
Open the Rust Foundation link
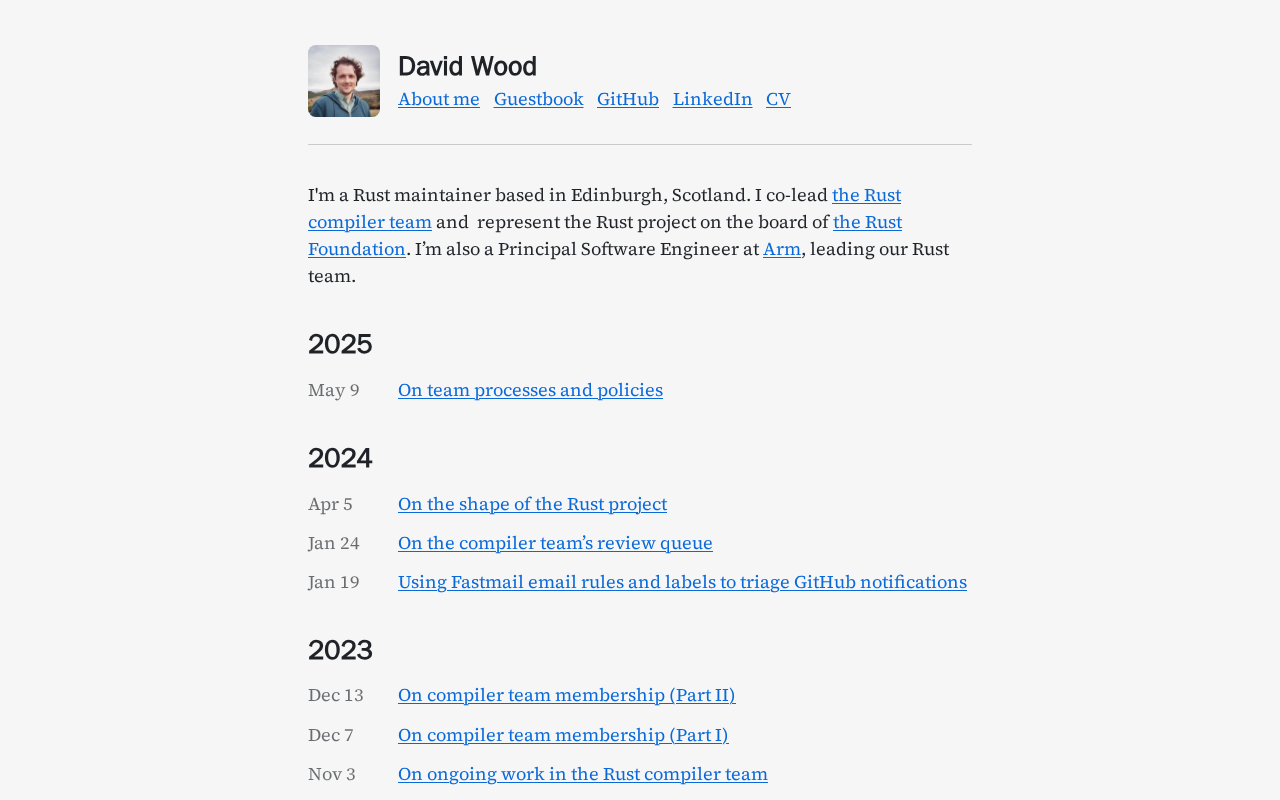click(x=867, y=222)
